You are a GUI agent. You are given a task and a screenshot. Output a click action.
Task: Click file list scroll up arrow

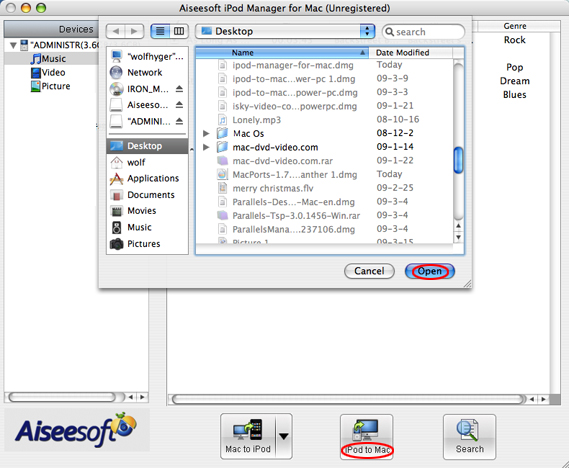pyautogui.click(x=459, y=226)
